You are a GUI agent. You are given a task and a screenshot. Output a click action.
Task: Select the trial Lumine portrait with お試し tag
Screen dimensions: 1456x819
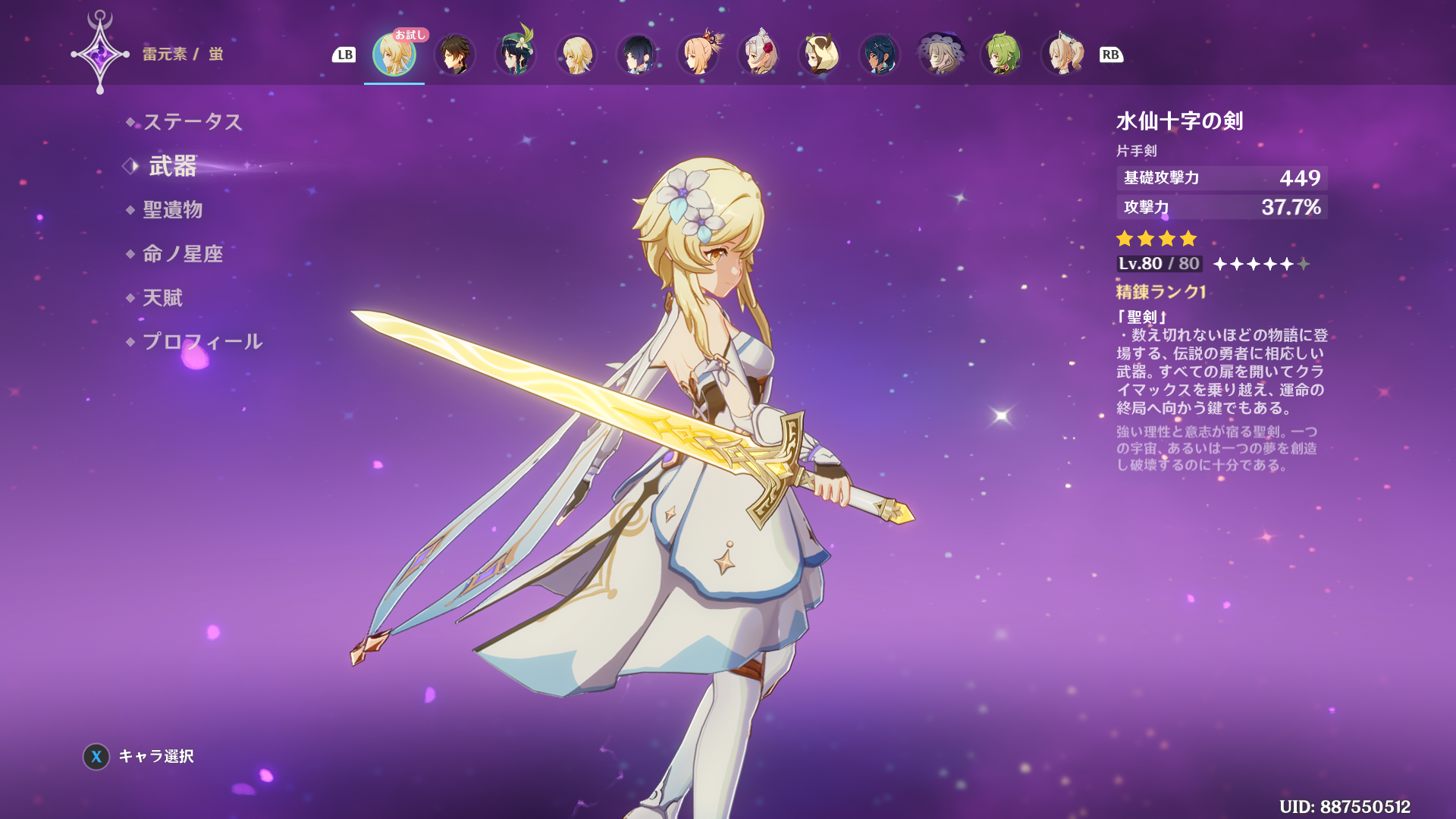point(394,55)
